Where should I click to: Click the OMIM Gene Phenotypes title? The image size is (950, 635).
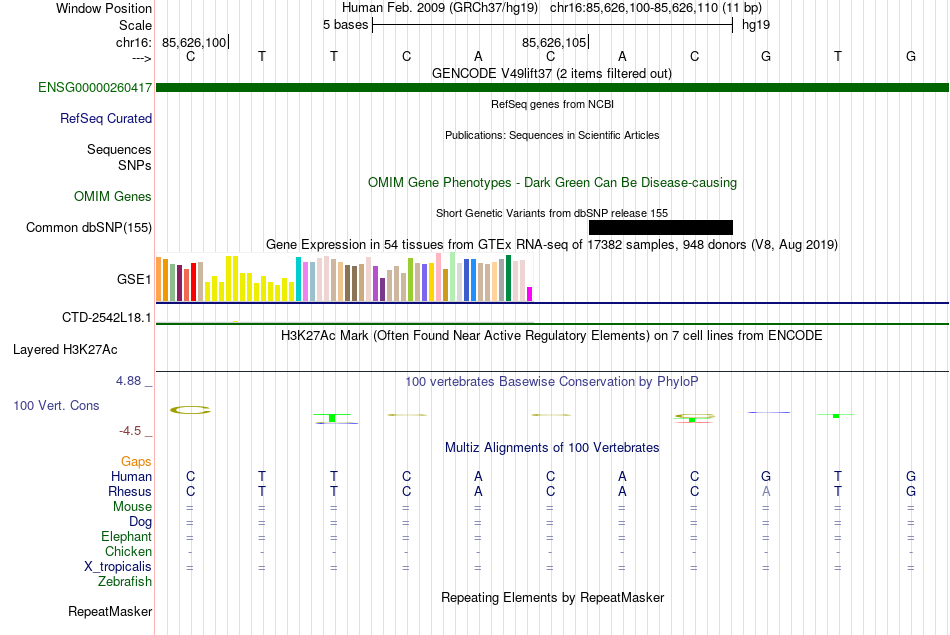(553, 182)
